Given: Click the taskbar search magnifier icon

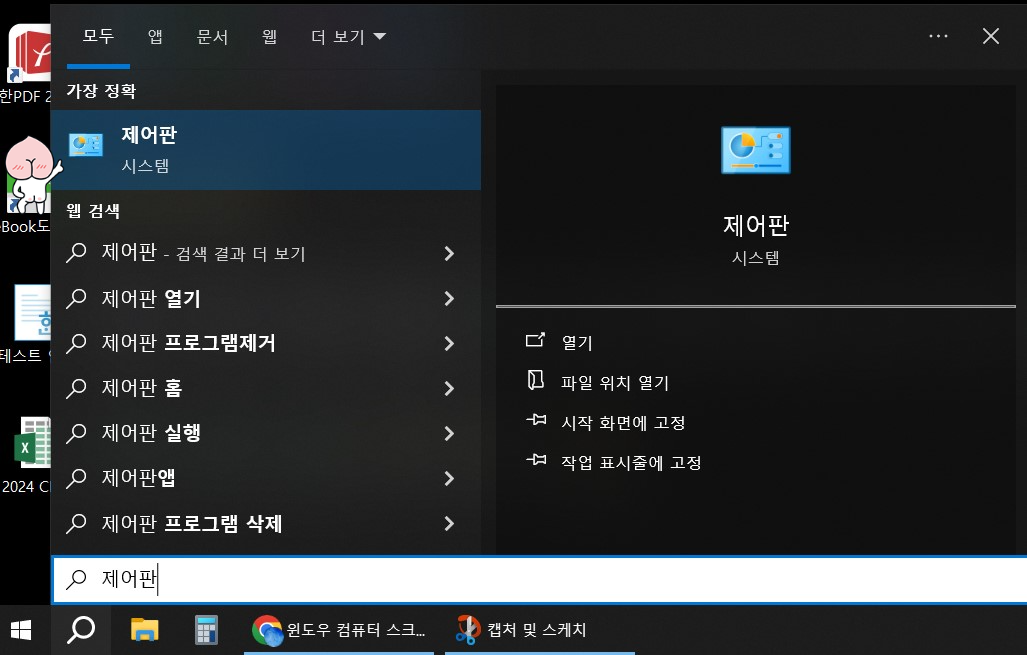Looking at the screenshot, I should (x=81, y=629).
